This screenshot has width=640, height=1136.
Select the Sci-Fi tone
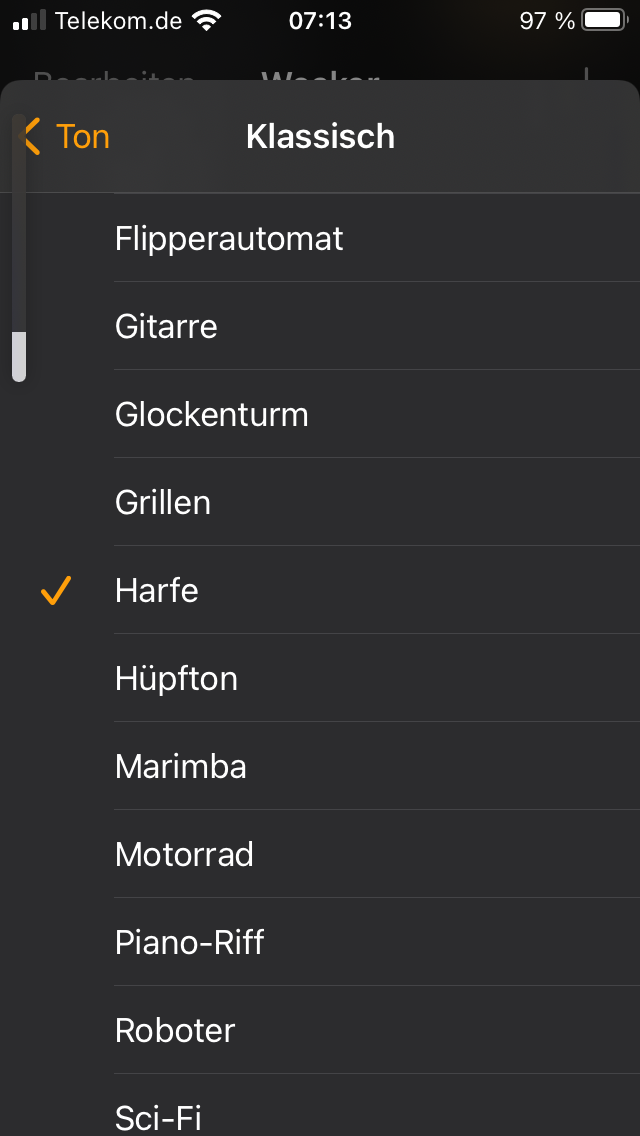[158, 1116]
